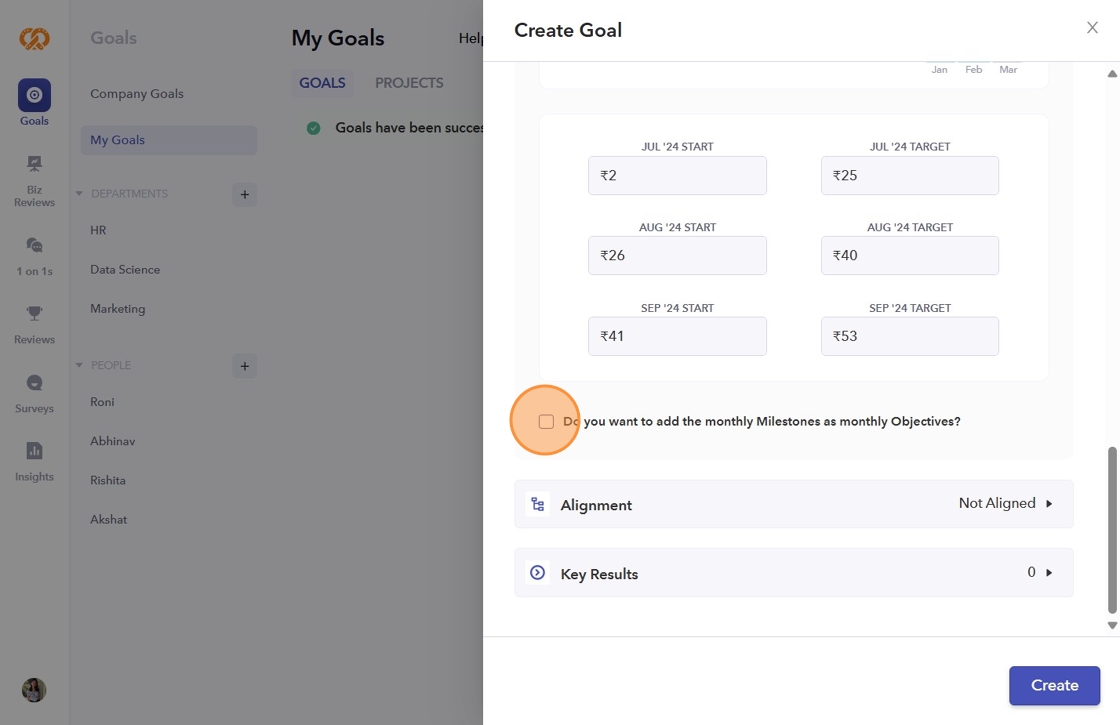Open the Biz Reviews section
Viewport: 1120px width, 725px height.
tap(34, 164)
